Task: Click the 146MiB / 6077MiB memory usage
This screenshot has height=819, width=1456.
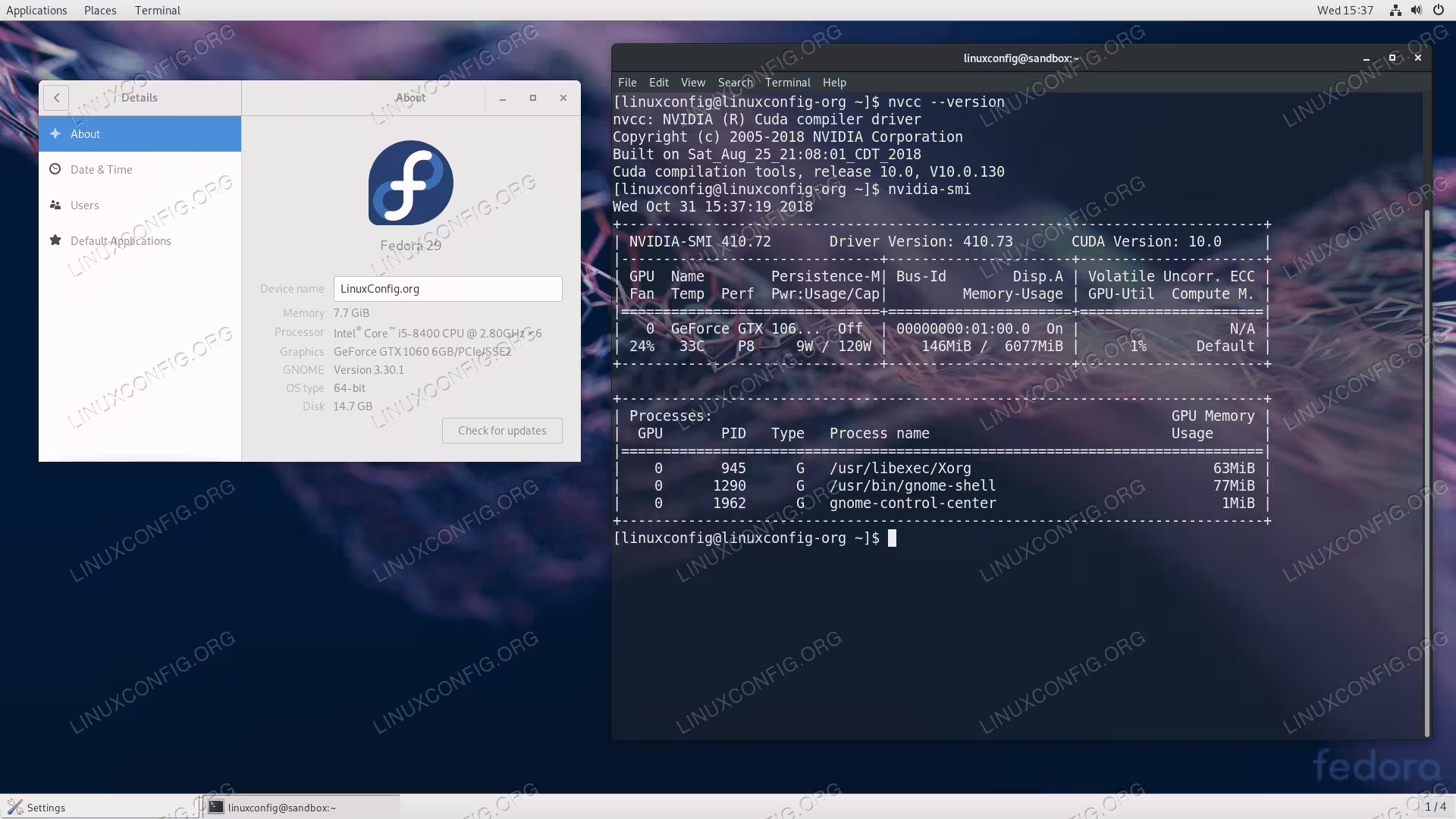Action: [x=992, y=347]
